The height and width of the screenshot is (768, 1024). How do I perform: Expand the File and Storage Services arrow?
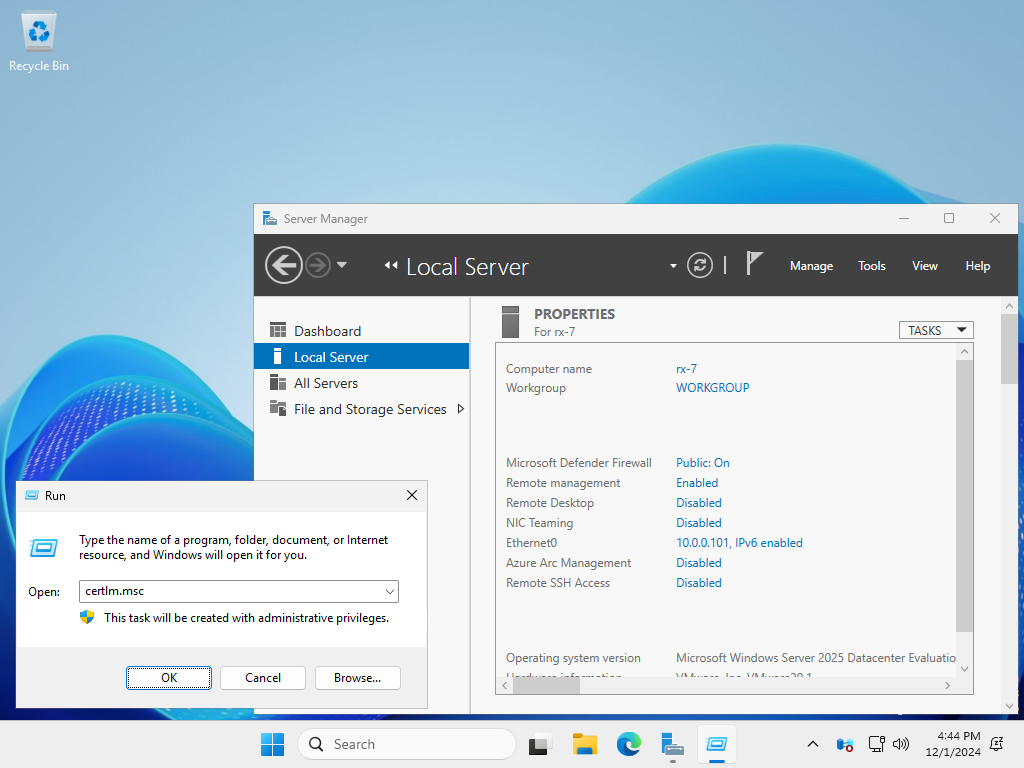pos(460,409)
